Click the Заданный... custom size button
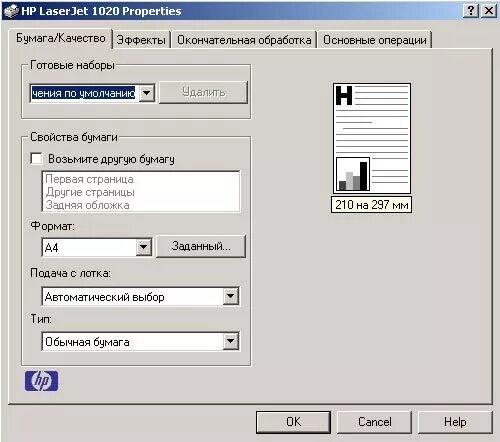500x442 pixels. [x=201, y=246]
